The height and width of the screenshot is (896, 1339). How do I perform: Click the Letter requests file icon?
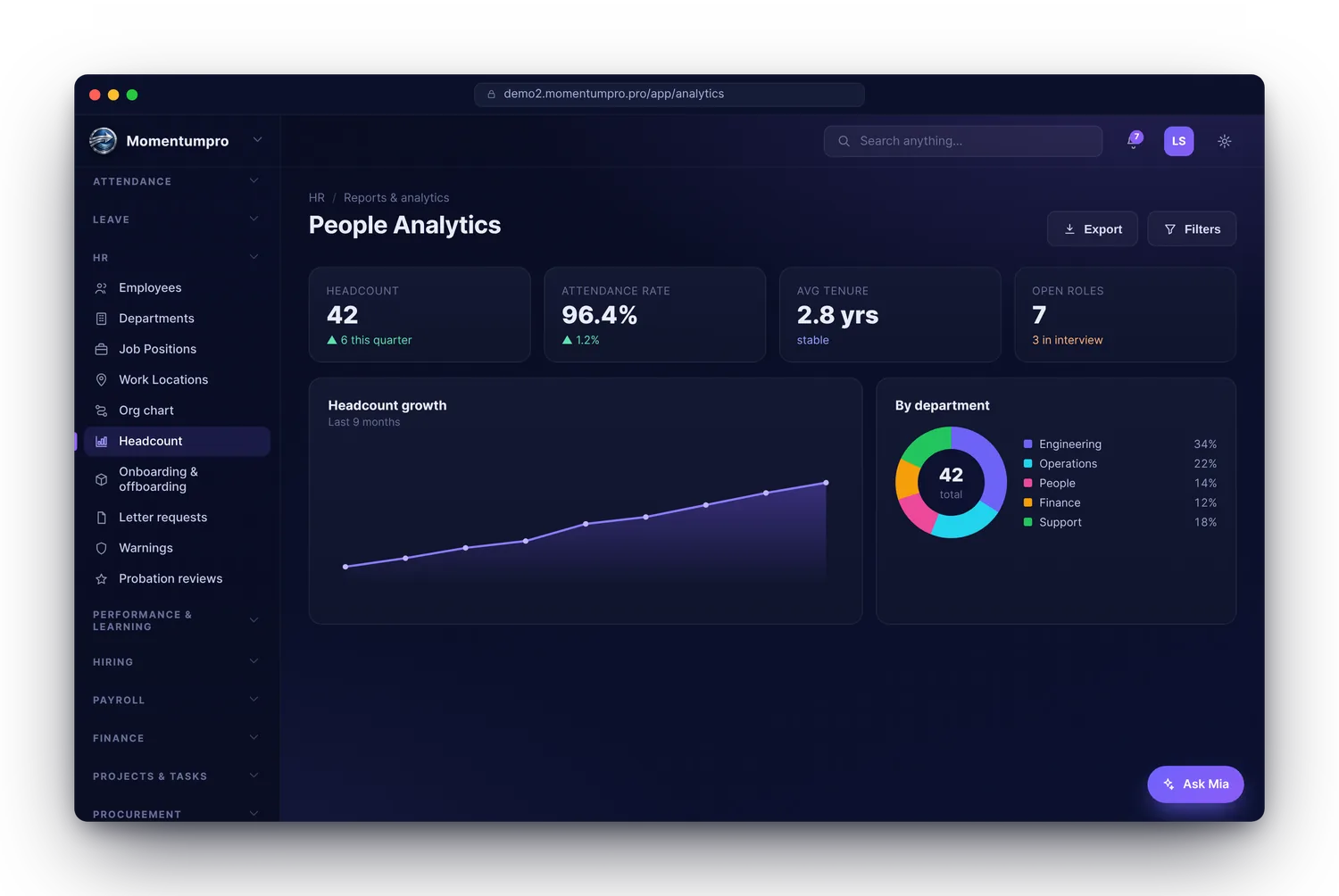point(101,518)
